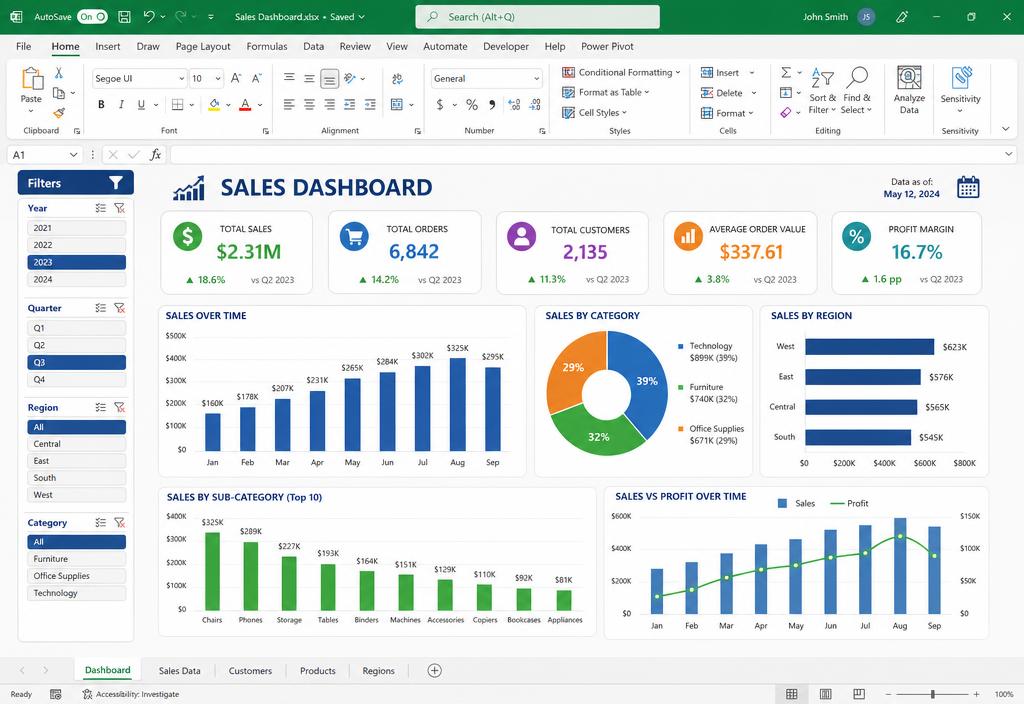Open the font size dropdown
The width and height of the screenshot is (1024, 704).
[217, 78]
